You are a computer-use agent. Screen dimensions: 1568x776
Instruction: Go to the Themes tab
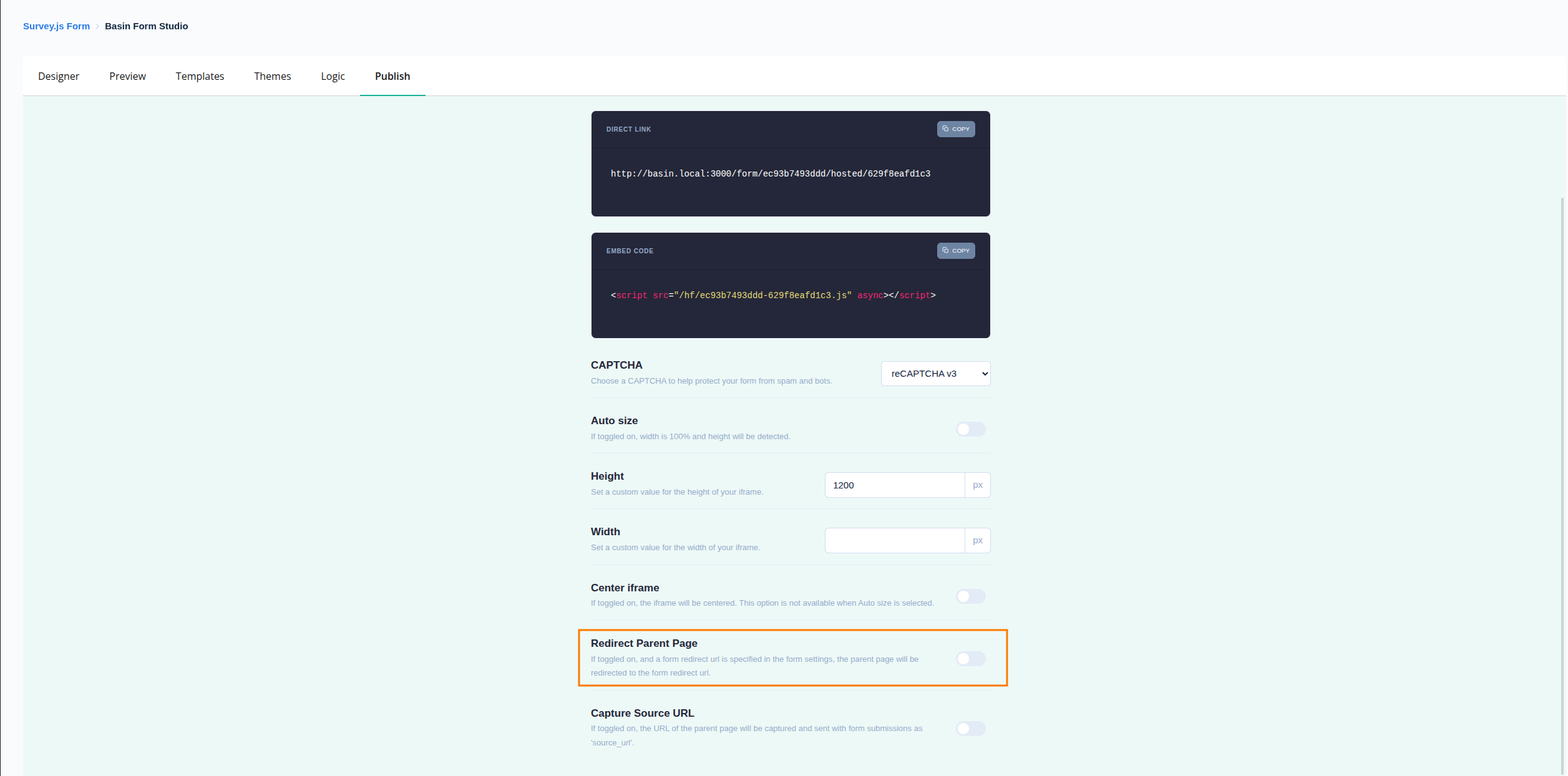pos(272,76)
